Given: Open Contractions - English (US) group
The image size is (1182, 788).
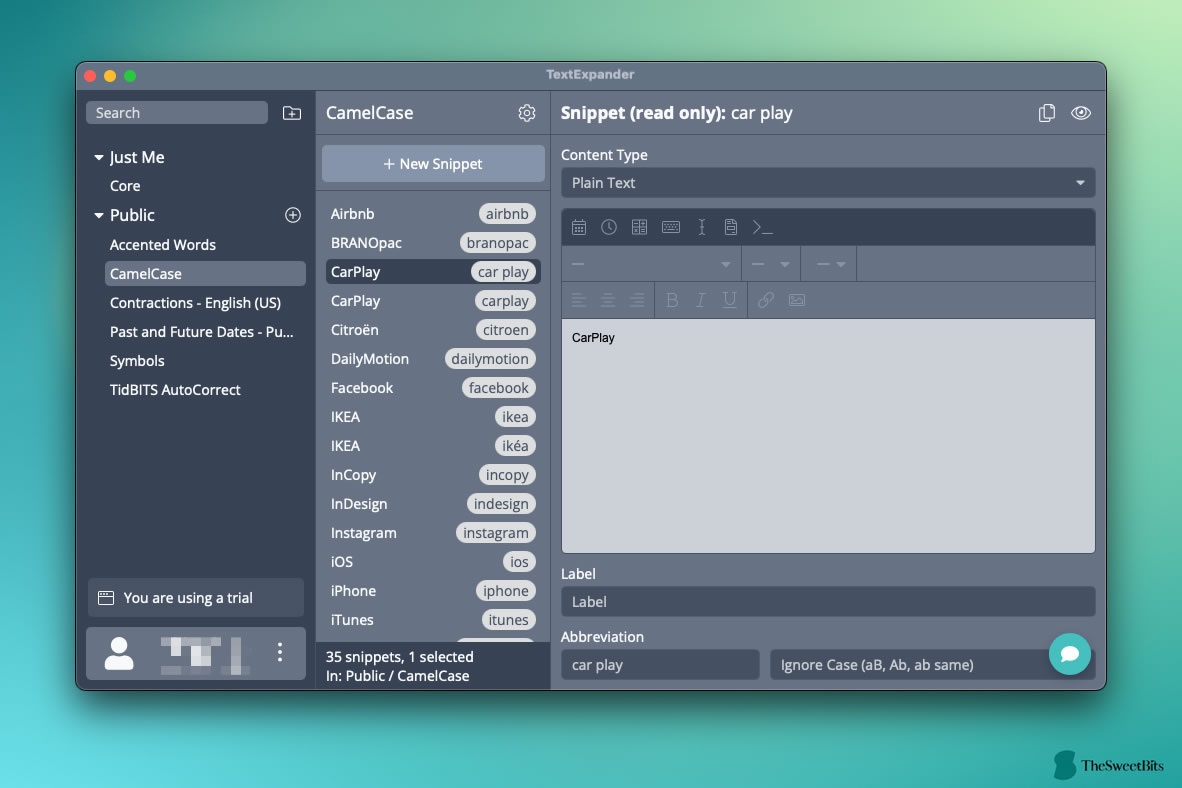Looking at the screenshot, I should click(195, 303).
